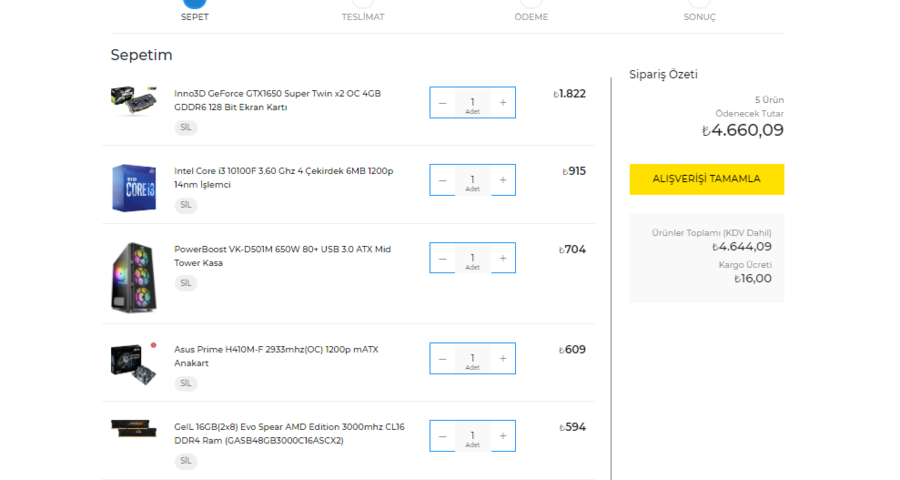Click the 5 Ürün label

pos(769,100)
